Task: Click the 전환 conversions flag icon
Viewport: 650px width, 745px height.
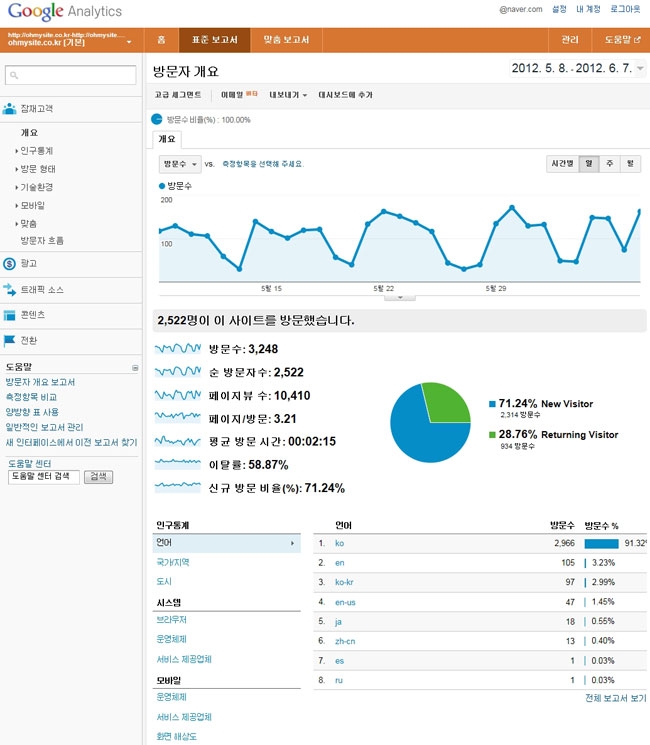Action: [10, 341]
